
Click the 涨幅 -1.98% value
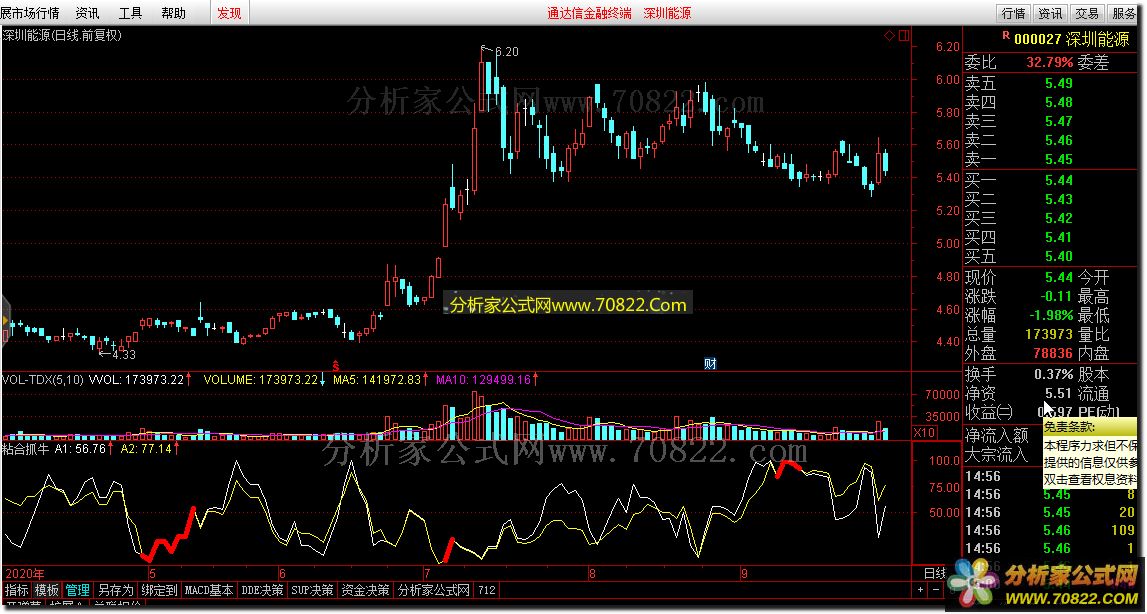click(x=1049, y=315)
